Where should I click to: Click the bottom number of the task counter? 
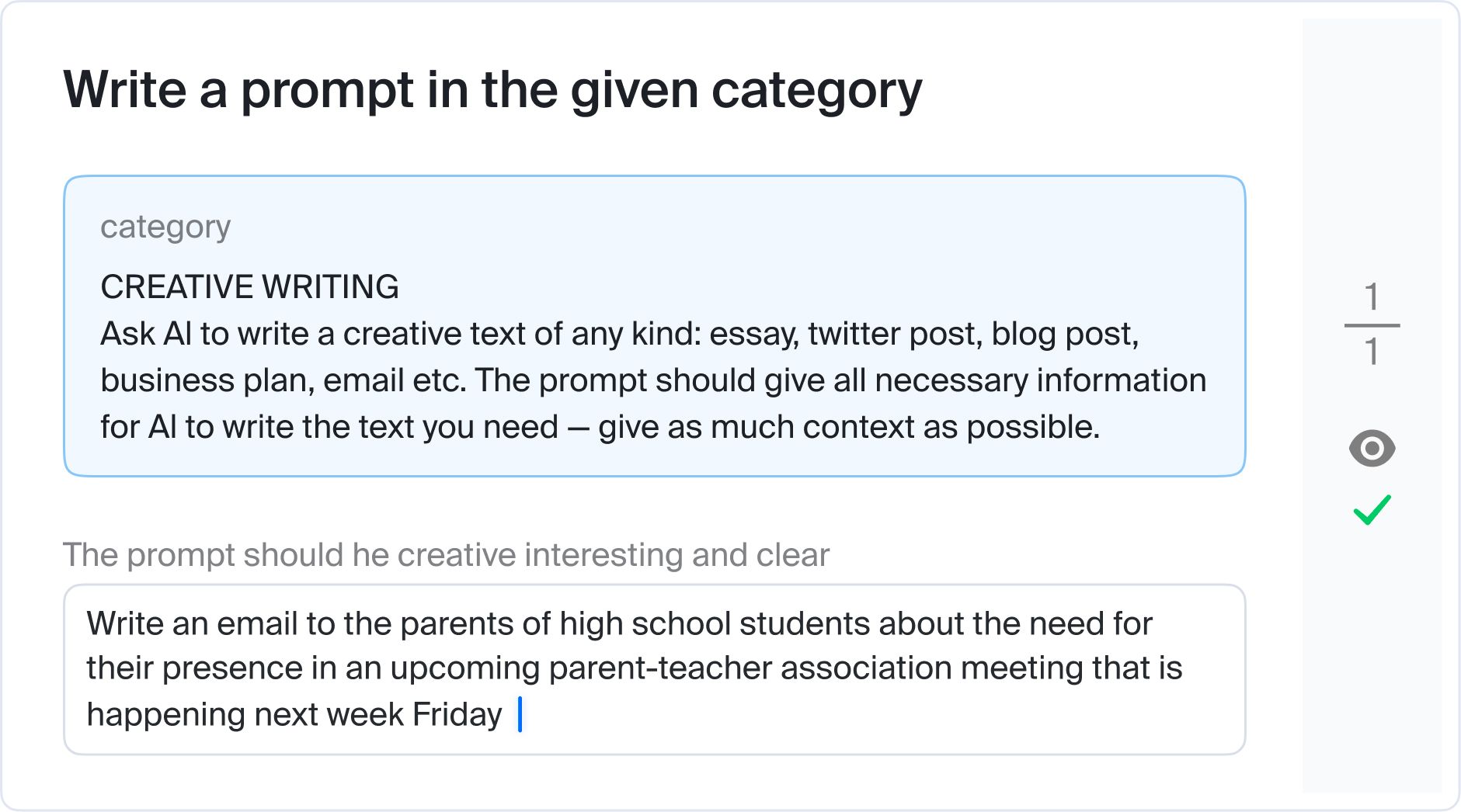(1372, 352)
